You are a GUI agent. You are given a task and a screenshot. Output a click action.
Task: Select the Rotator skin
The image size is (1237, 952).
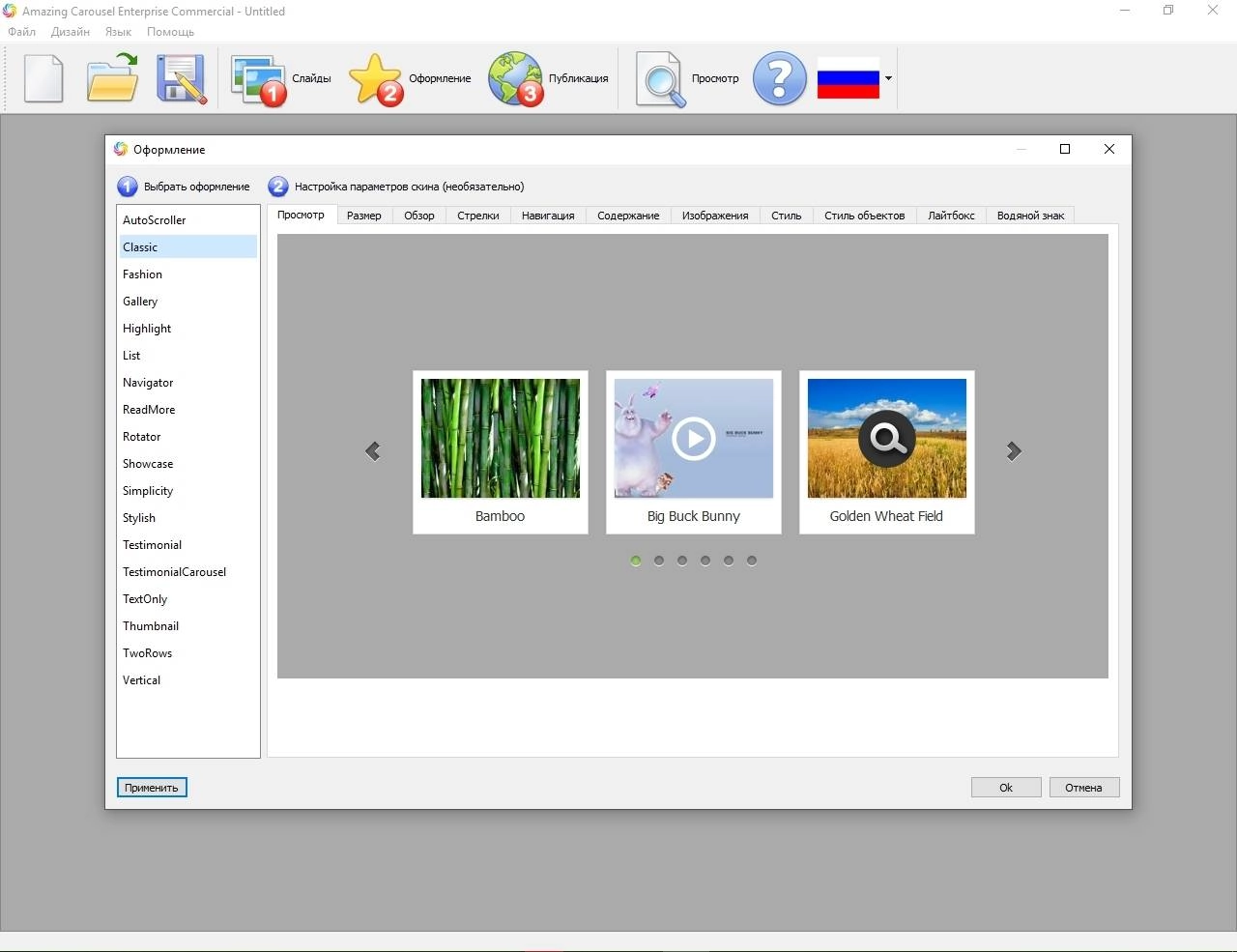188,437
